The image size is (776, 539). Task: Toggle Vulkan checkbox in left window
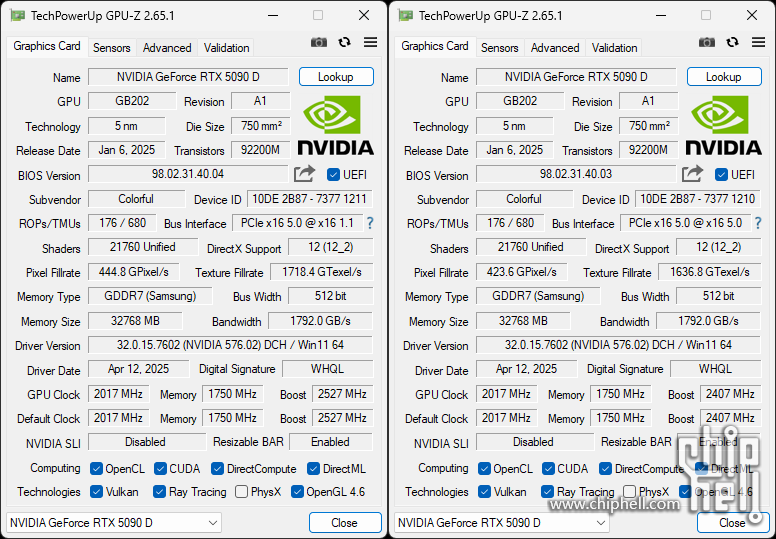(97, 491)
